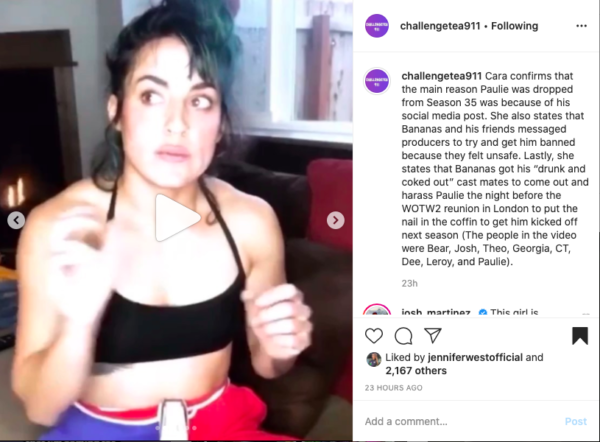View the 2,167 others who liked
The width and height of the screenshot is (600, 442).
click(416, 371)
